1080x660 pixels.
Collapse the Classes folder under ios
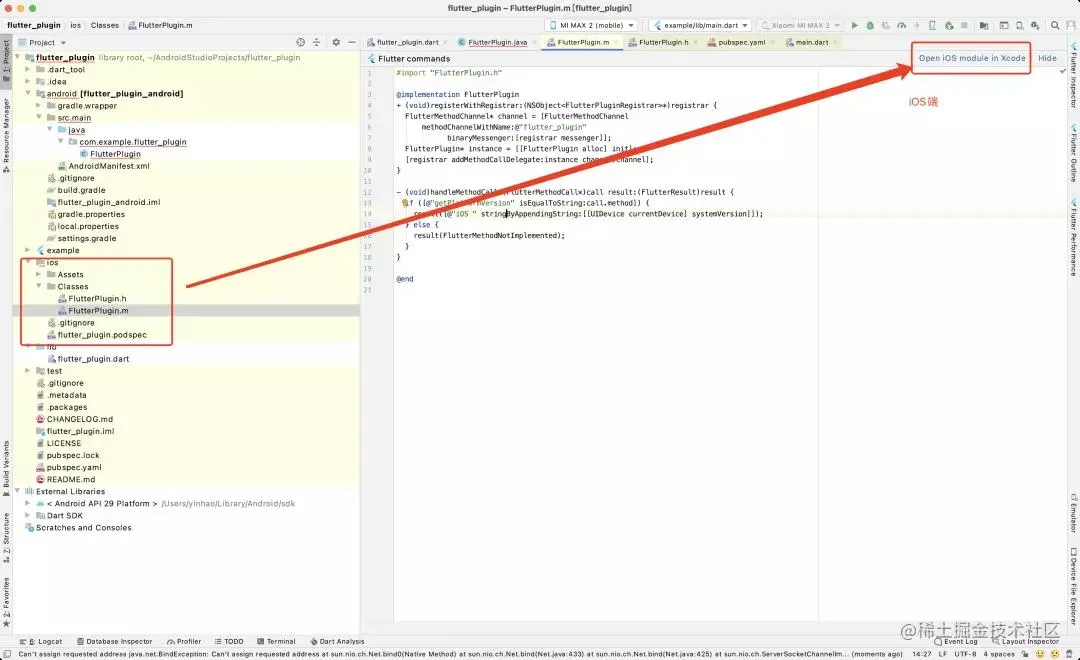(x=39, y=286)
